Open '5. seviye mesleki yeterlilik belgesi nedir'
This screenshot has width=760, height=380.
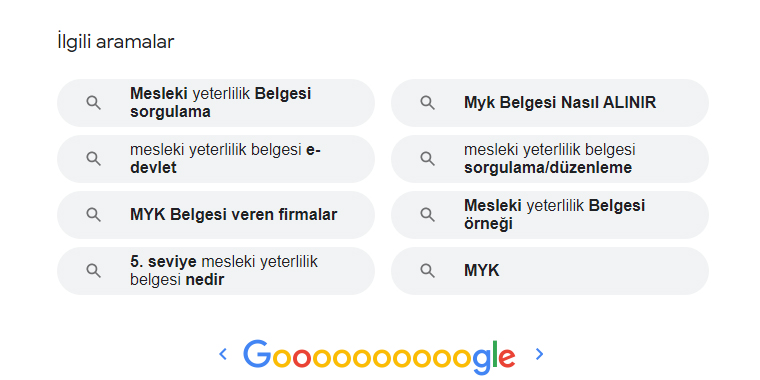[x=216, y=271]
